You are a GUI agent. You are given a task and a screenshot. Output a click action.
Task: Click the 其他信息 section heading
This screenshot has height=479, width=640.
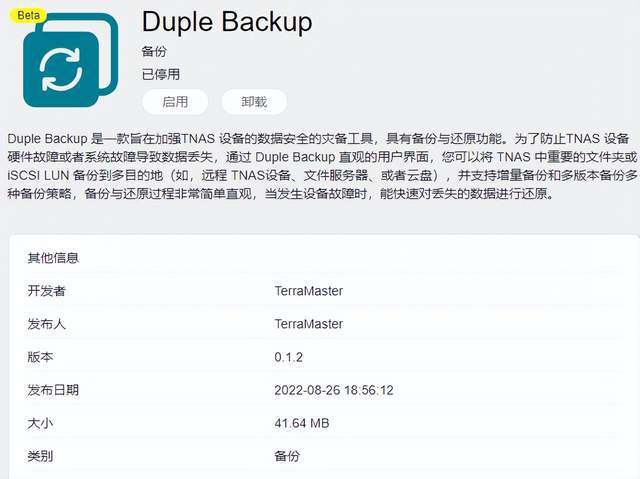(53, 258)
